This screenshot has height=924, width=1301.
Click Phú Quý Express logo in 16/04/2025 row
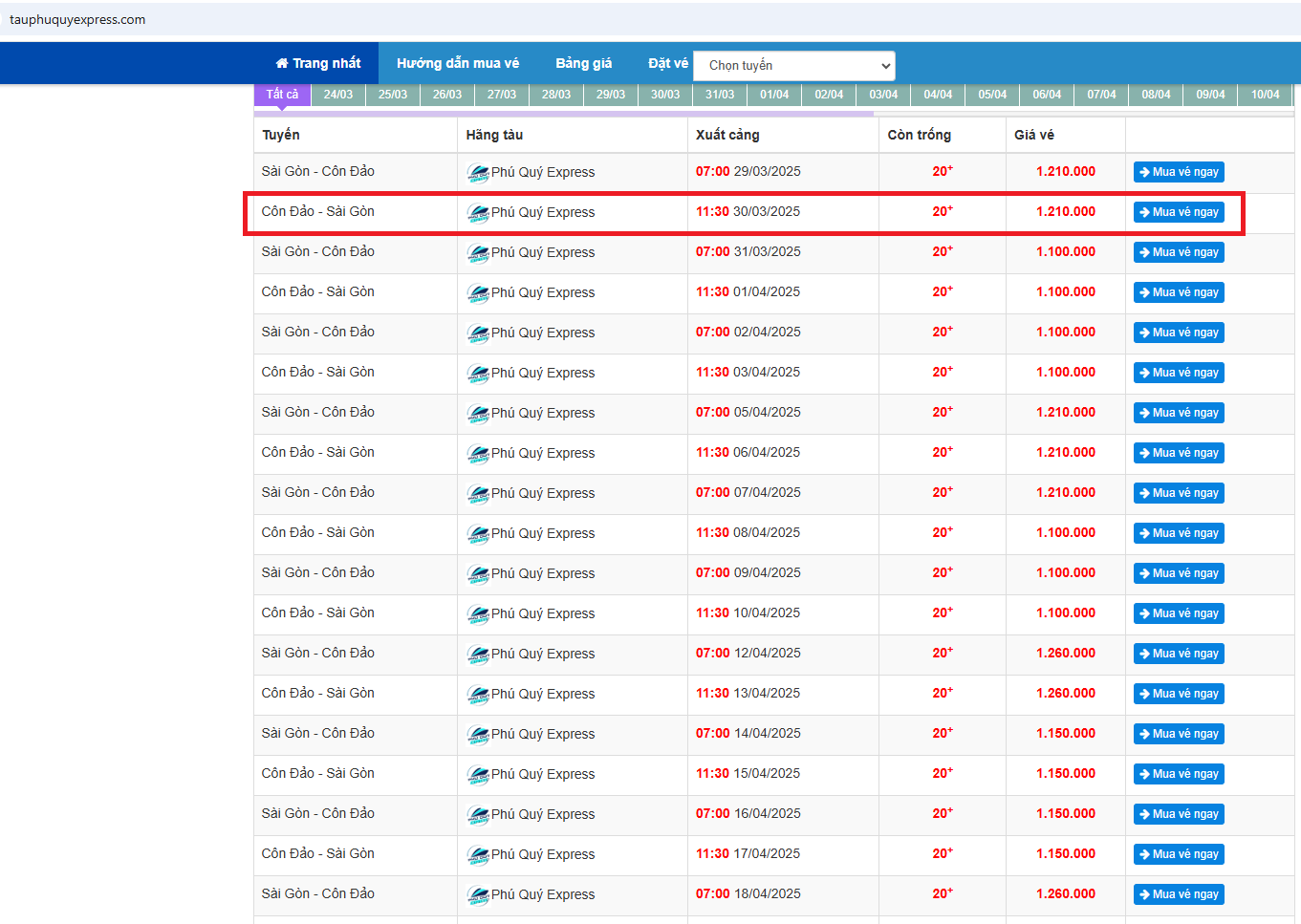[478, 815]
